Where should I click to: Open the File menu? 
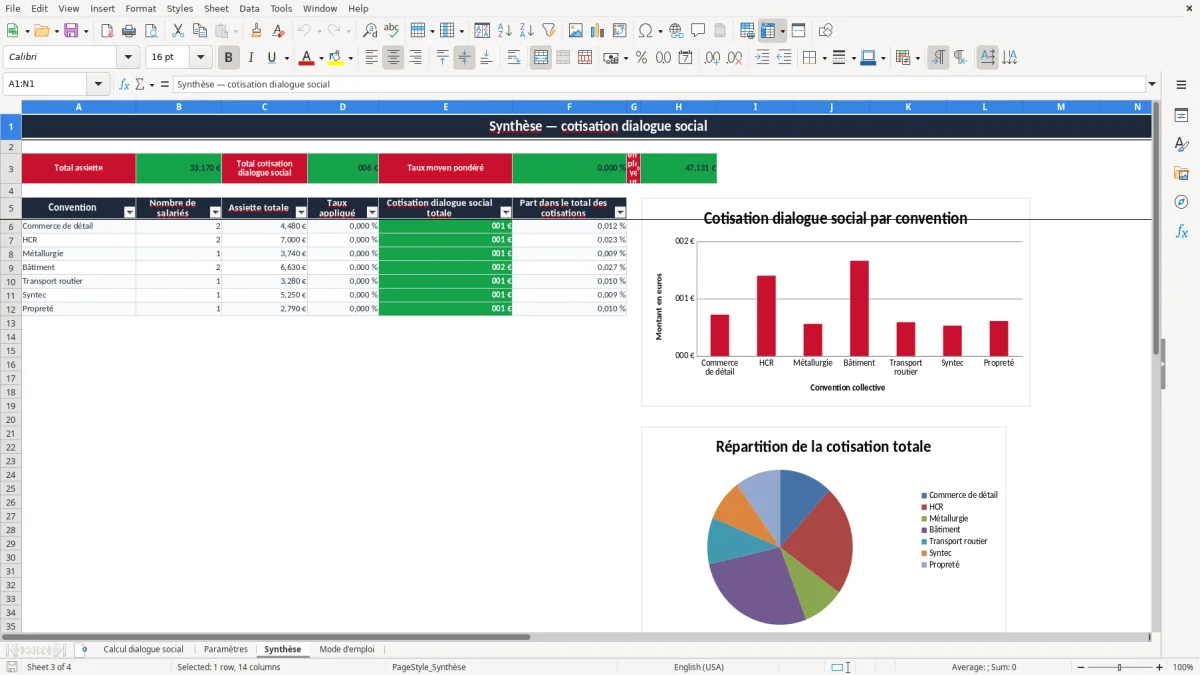pos(12,8)
